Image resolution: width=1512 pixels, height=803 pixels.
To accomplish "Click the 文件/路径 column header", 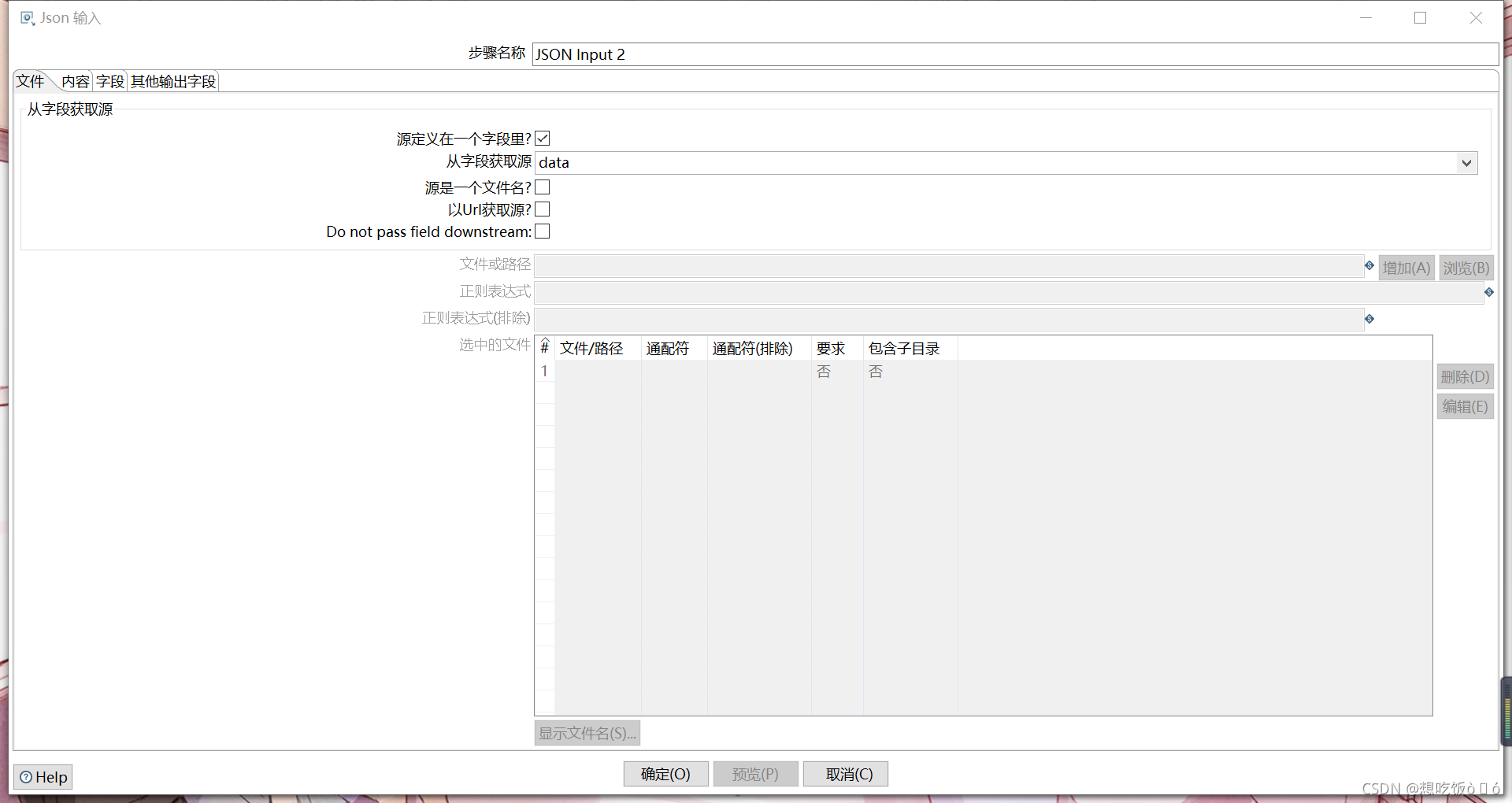I will [x=598, y=348].
